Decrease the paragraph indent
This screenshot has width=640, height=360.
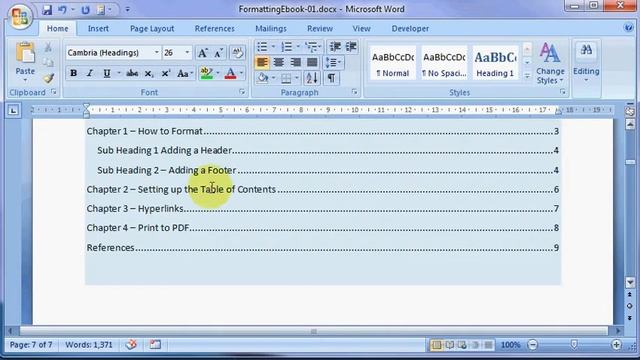[335, 47]
